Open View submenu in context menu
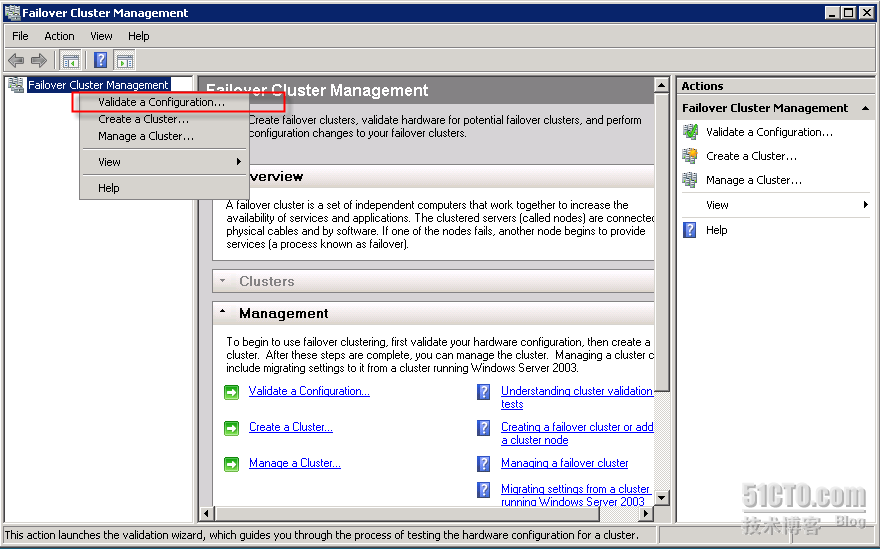The image size is (880, 549). click(164, 162)
